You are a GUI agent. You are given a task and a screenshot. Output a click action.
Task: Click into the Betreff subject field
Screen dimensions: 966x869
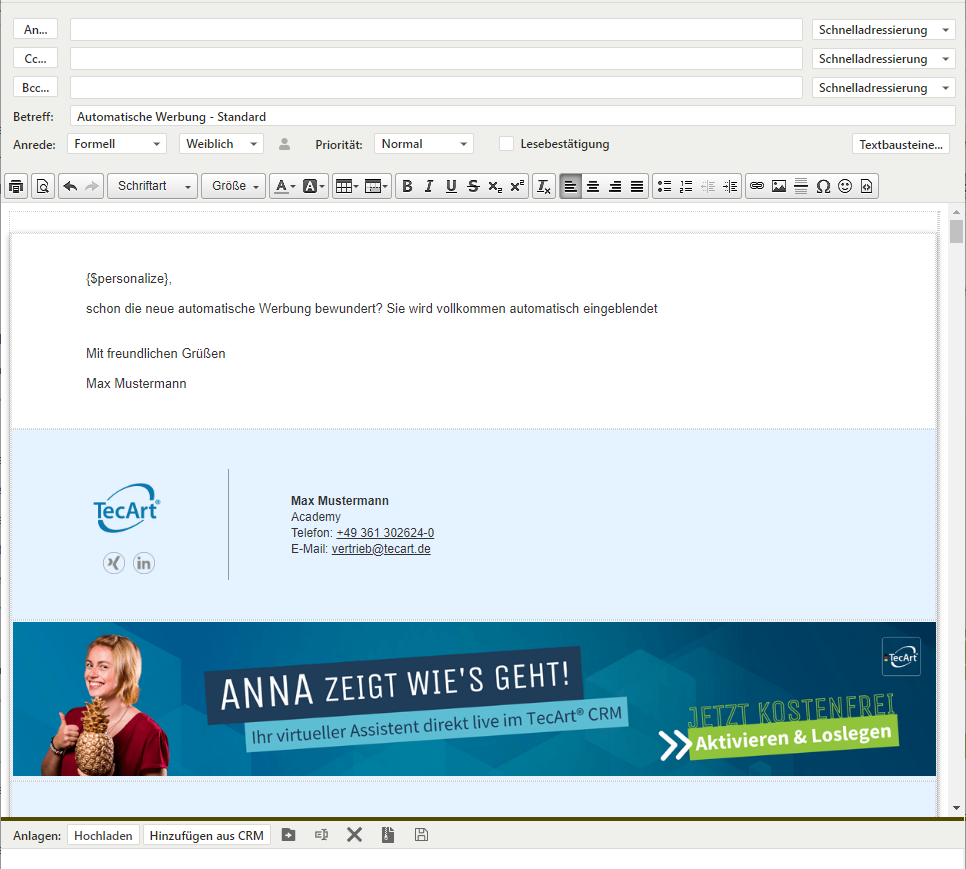[x=512, y=116]
